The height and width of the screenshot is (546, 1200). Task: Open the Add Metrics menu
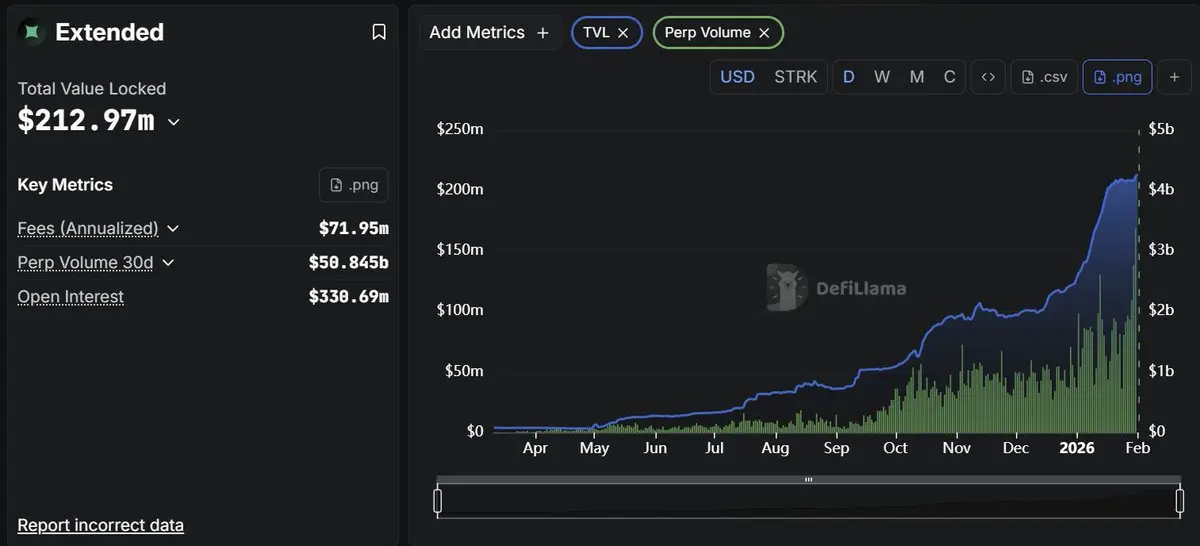(x=489, y=33)
